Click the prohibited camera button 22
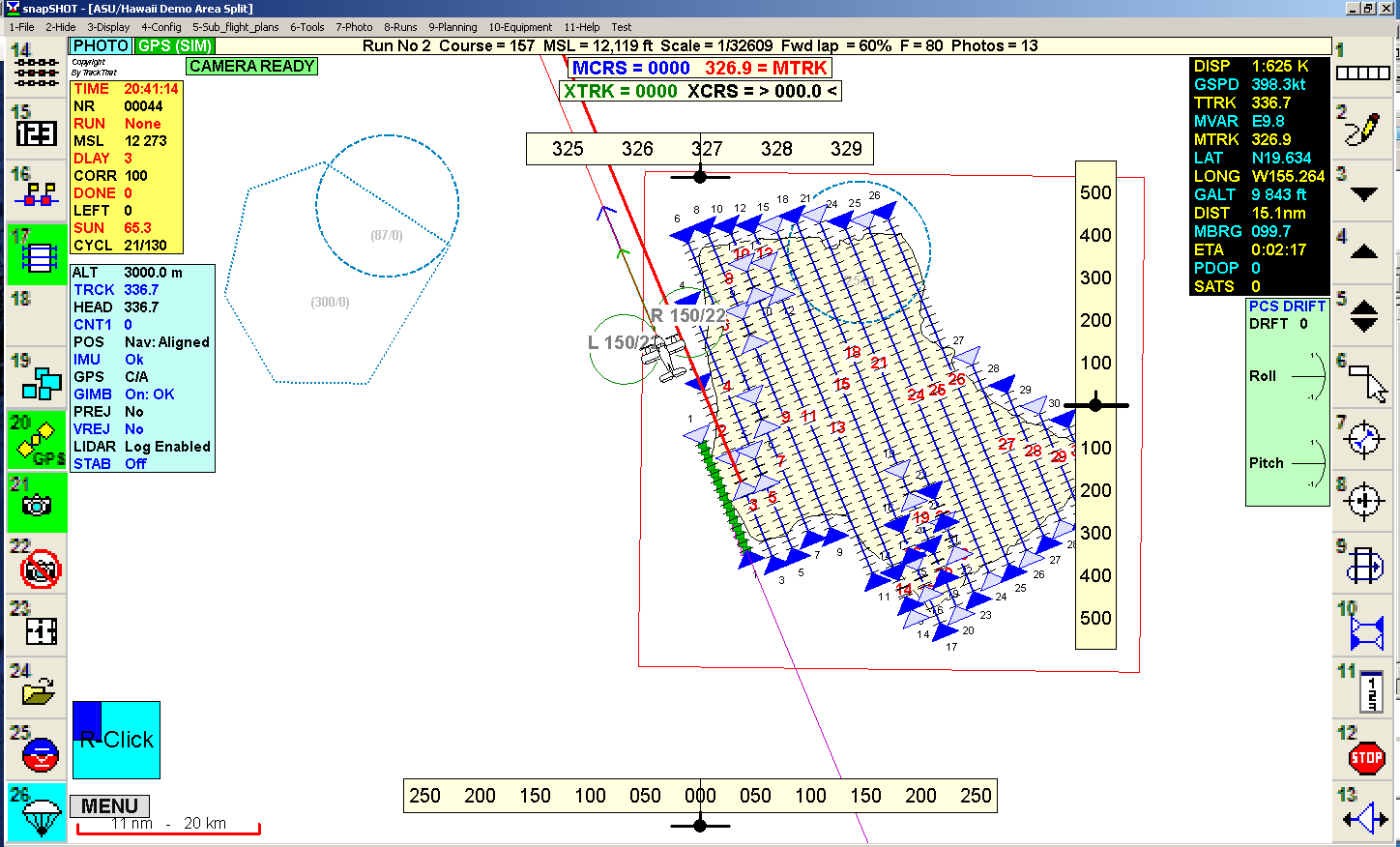The height and width of the screenshot is (847, 1400). click(37, 564)
